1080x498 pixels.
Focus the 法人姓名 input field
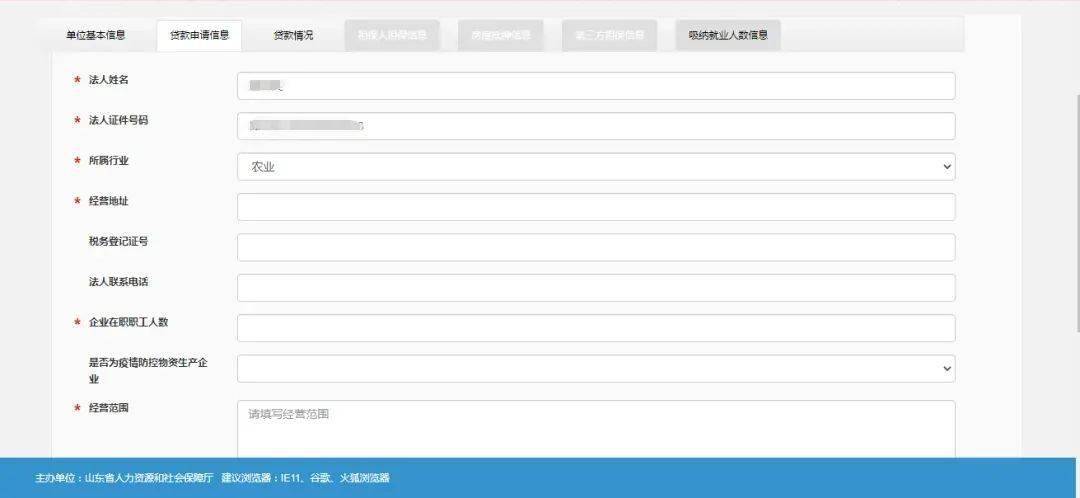pos(596,86)
